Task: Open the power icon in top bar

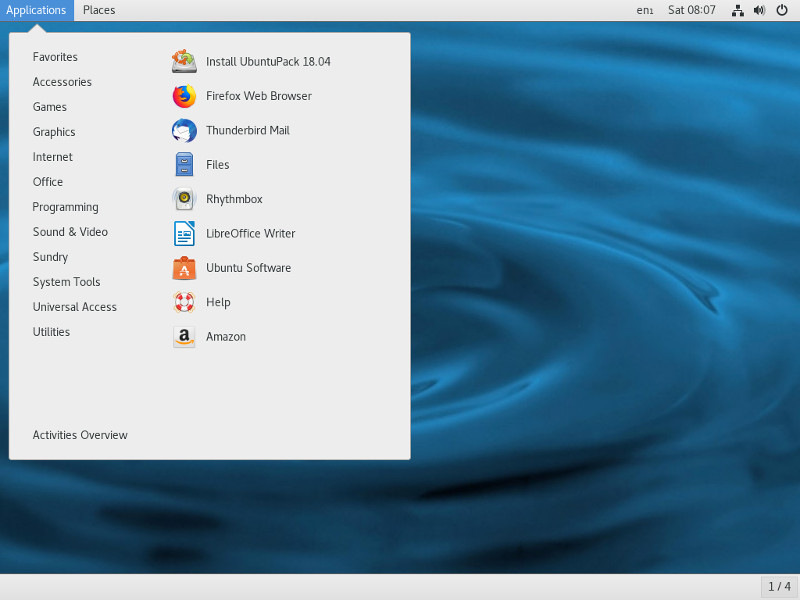Action: (x=782, y=10)
